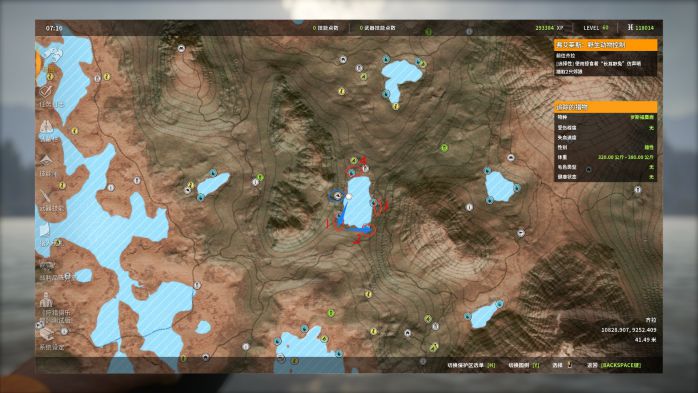Open the rifle weapon skills sidebar icon
698x393 pixels.
coord(46,195)
